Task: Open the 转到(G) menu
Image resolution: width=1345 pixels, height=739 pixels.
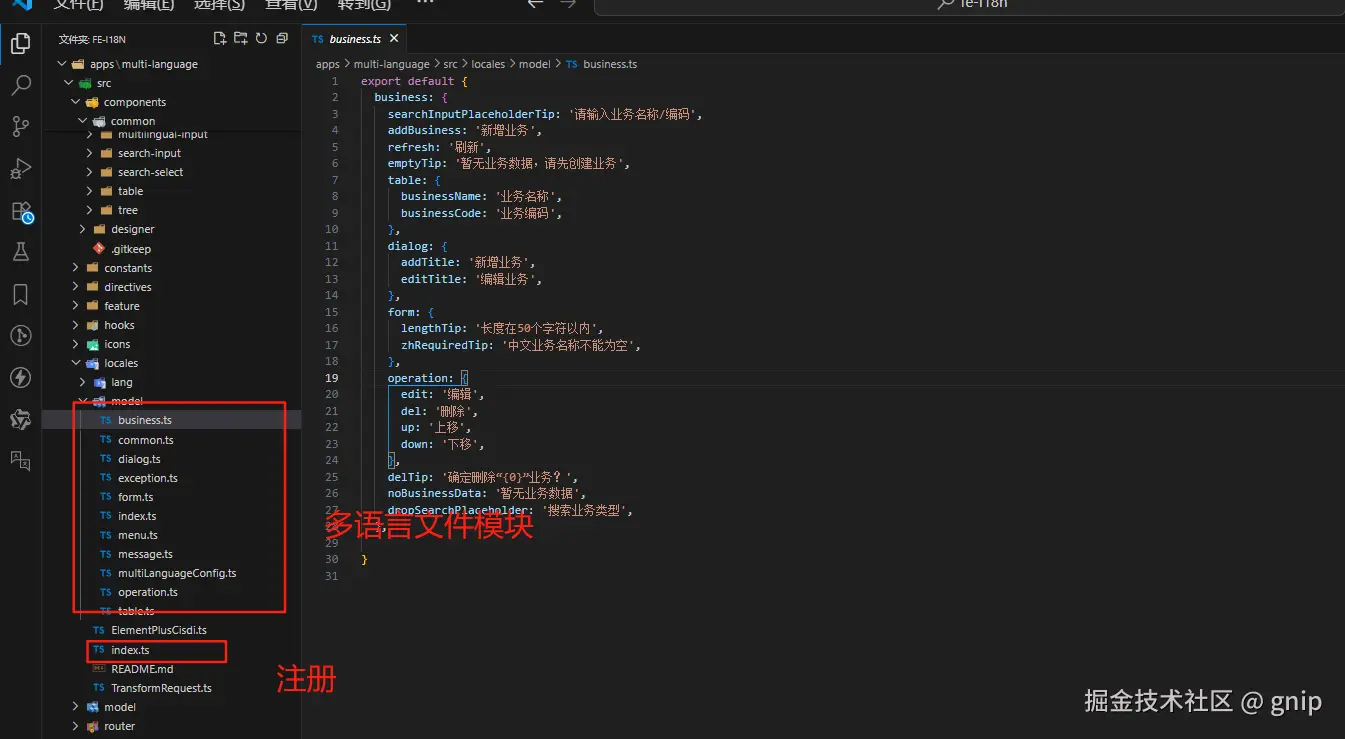Action: (x=364, y=5)
